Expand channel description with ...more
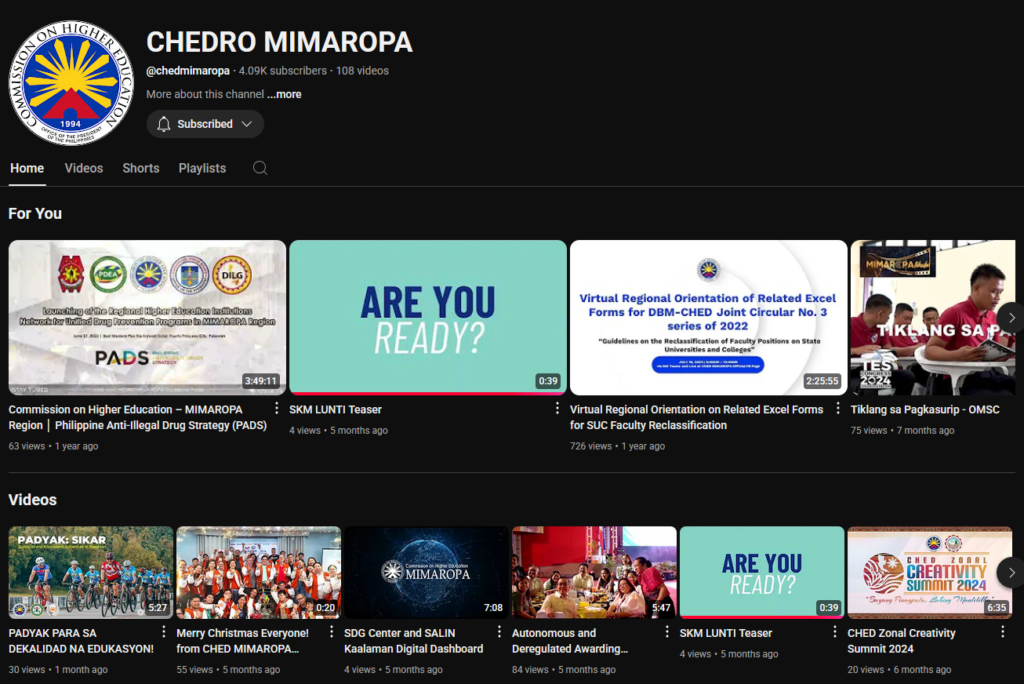The width and height of the screenshot is (1024, 684). 284,94
